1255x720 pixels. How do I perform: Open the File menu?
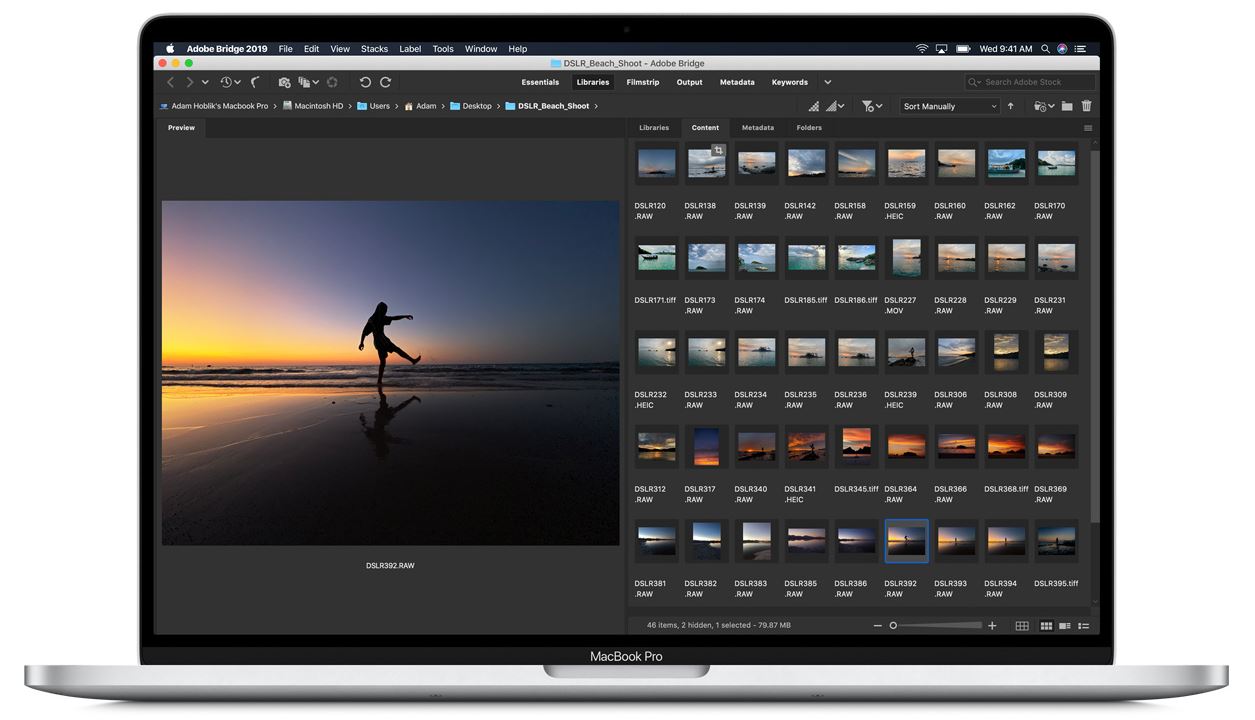coord(286,49)
